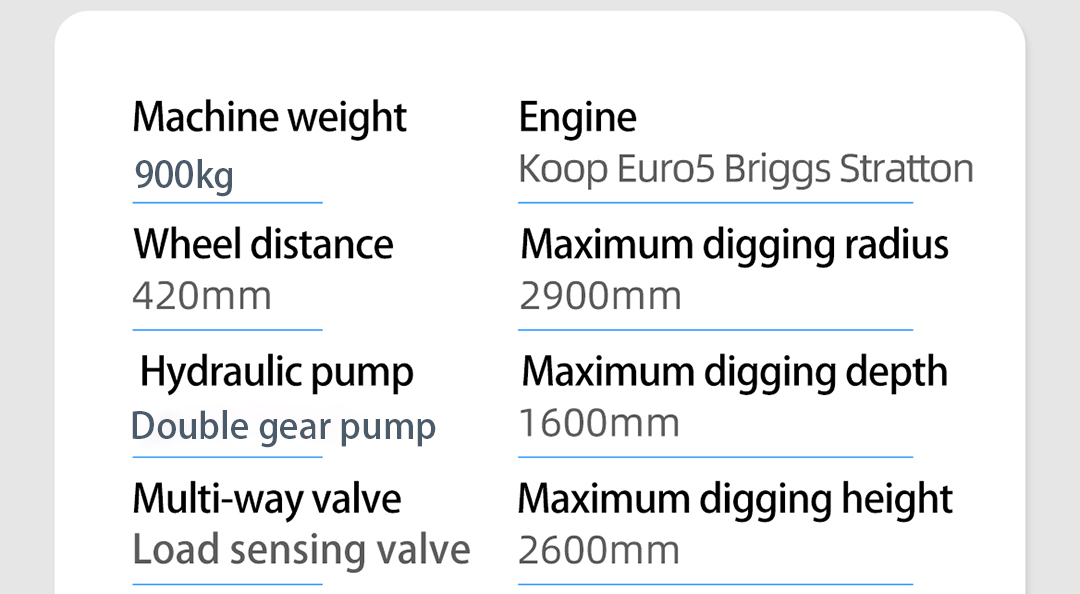Select the Double gear pump text

coord(283,427)
